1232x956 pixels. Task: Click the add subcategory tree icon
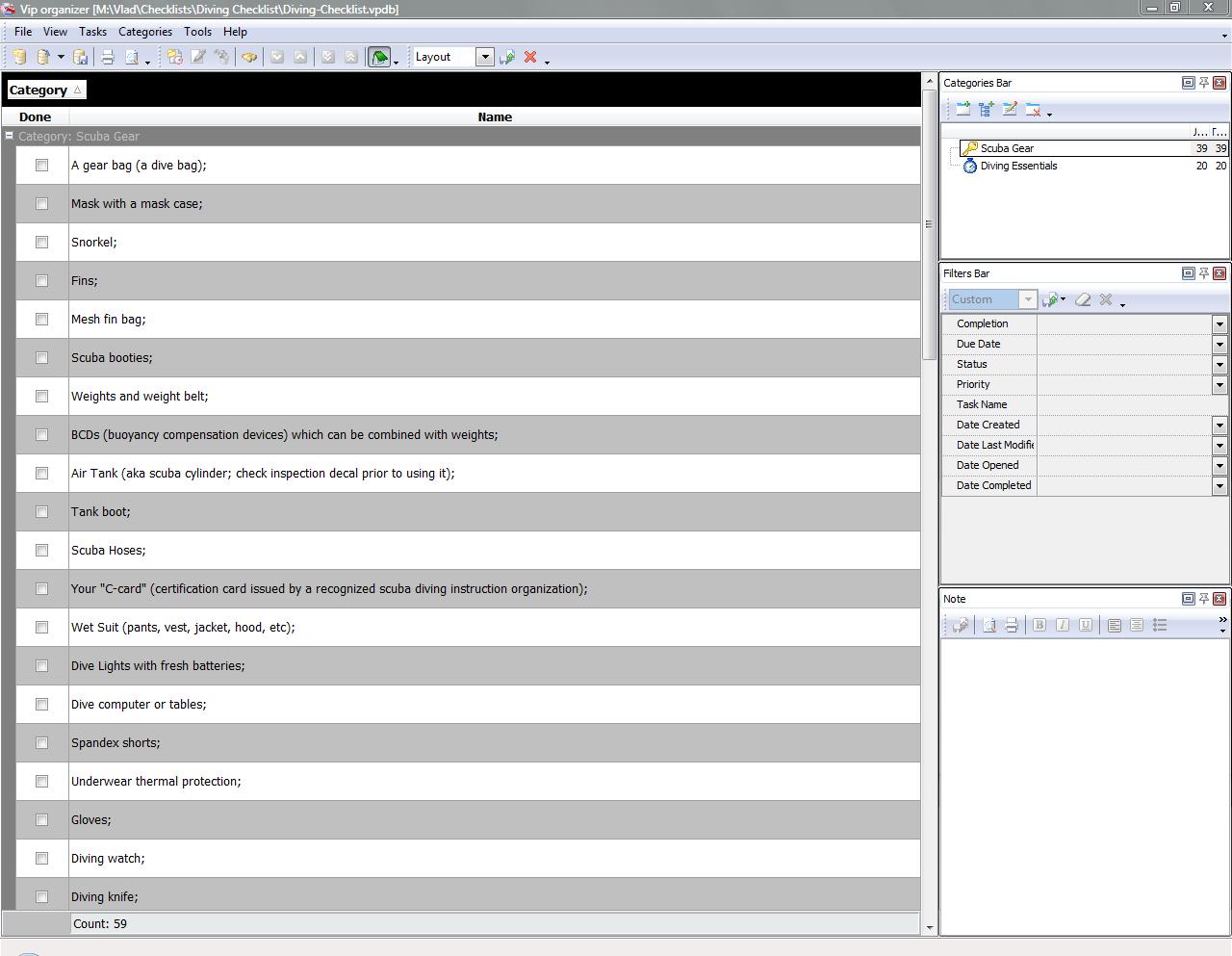coord(987,110)
